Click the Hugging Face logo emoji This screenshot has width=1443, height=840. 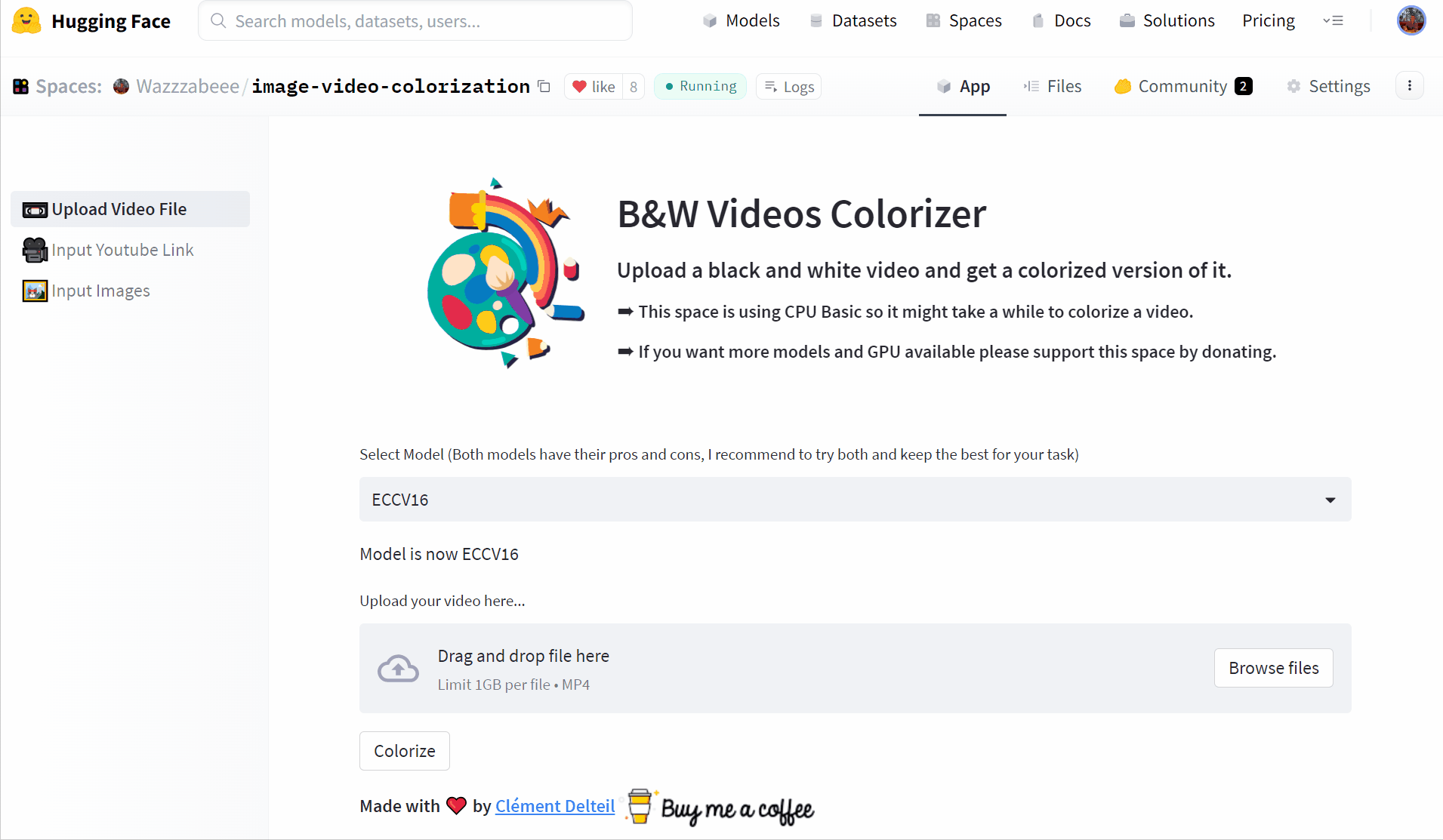tap(26, 21)
